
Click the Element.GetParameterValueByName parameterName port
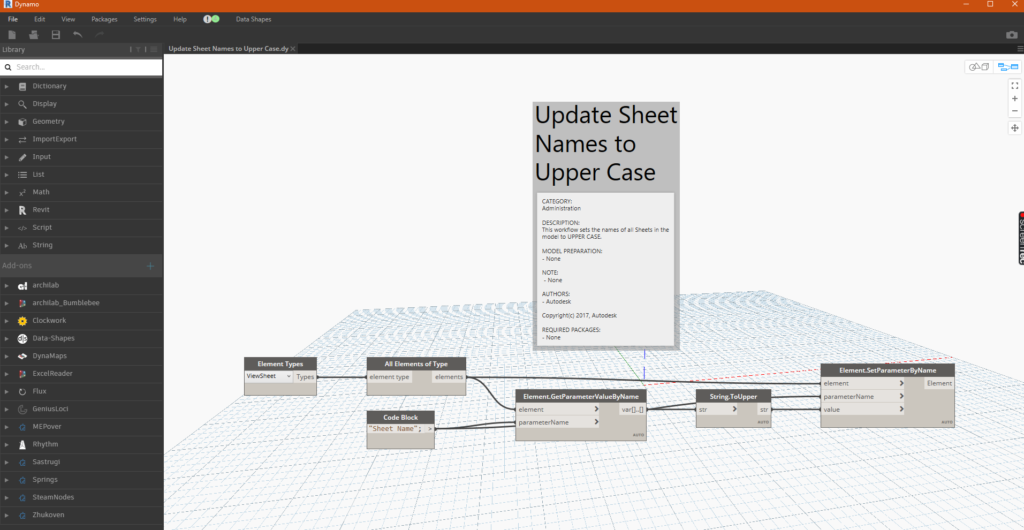[x=557, y=422]
